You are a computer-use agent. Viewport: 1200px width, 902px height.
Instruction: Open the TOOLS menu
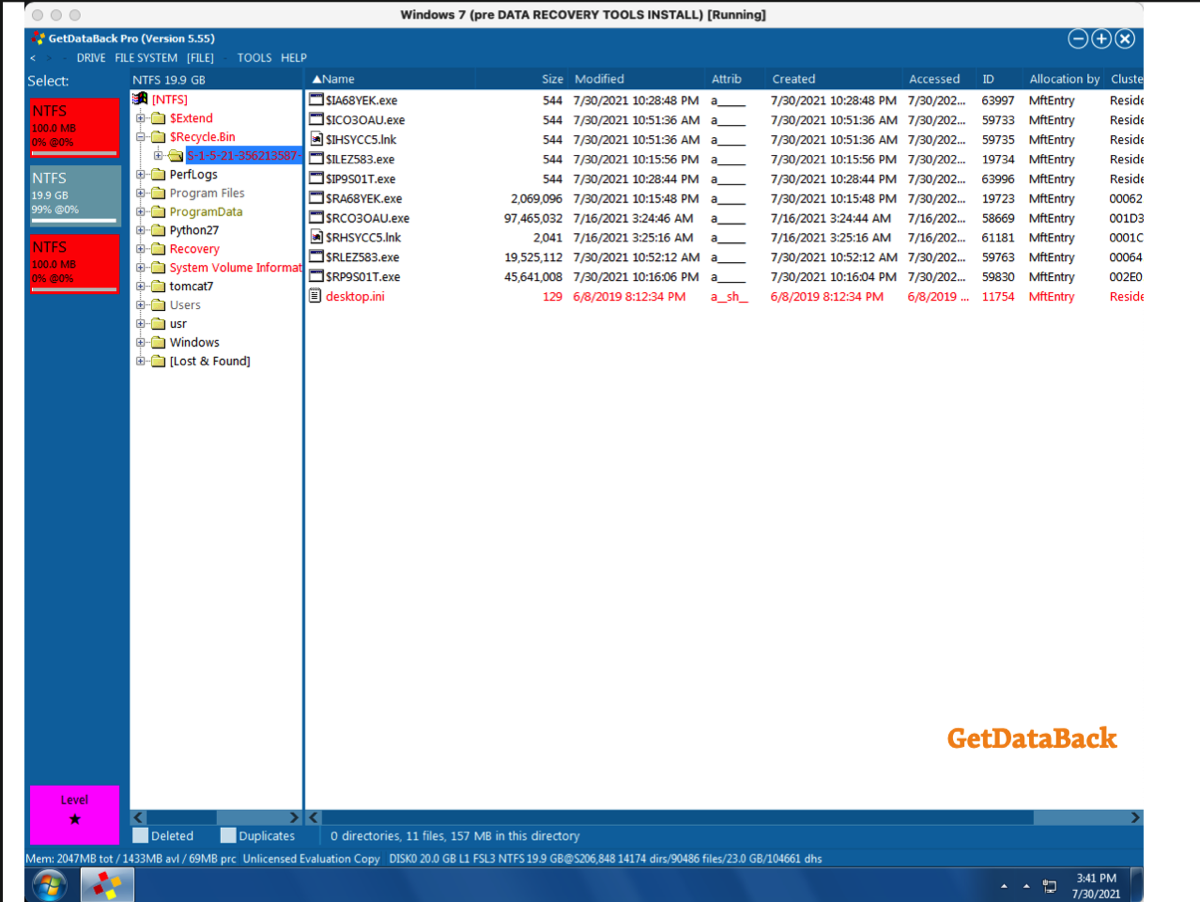[x=254, y=58]
